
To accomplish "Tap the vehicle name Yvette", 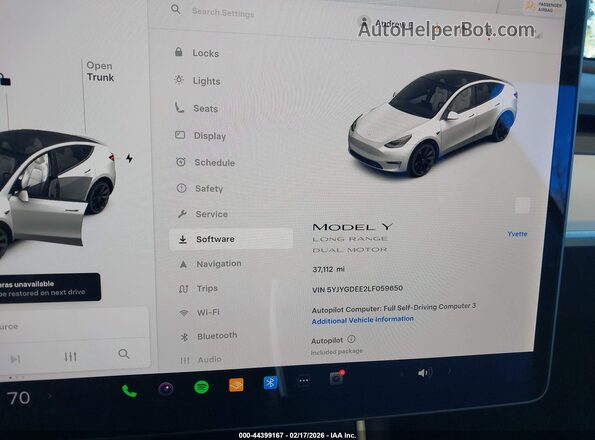I will click(517, 234).
